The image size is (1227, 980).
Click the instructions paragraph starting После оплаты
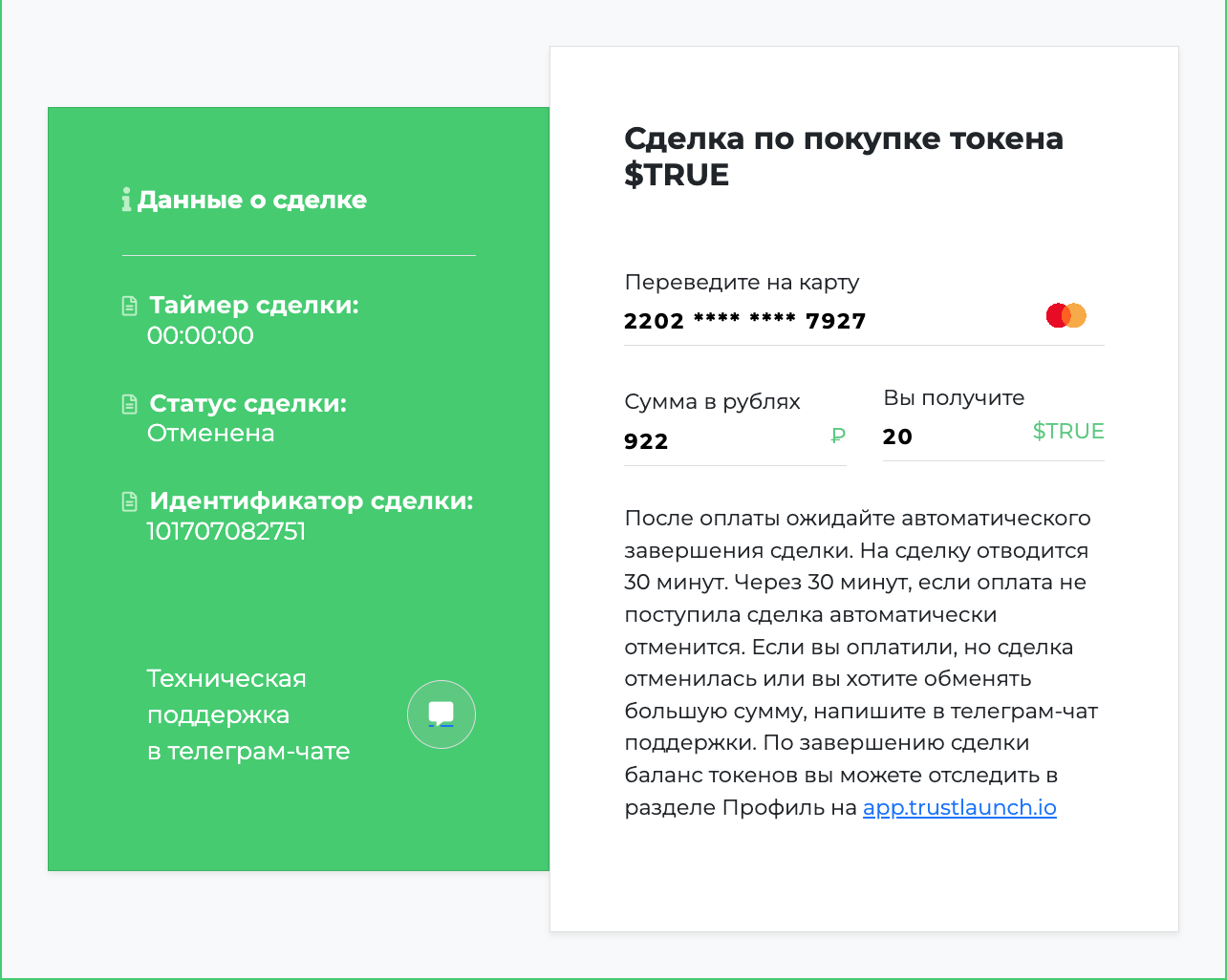861,663
